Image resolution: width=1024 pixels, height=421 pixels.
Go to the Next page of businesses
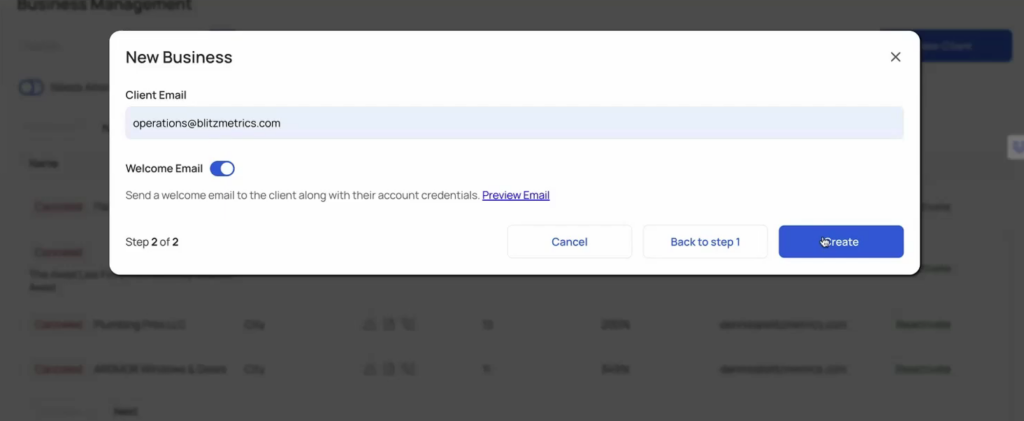tap(125, 411)
